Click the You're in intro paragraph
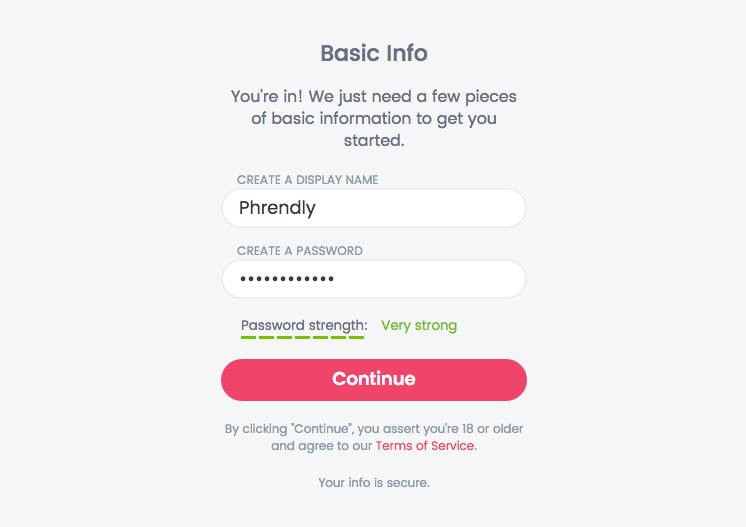Screen dimensions: 746x527 pos(373,118)
